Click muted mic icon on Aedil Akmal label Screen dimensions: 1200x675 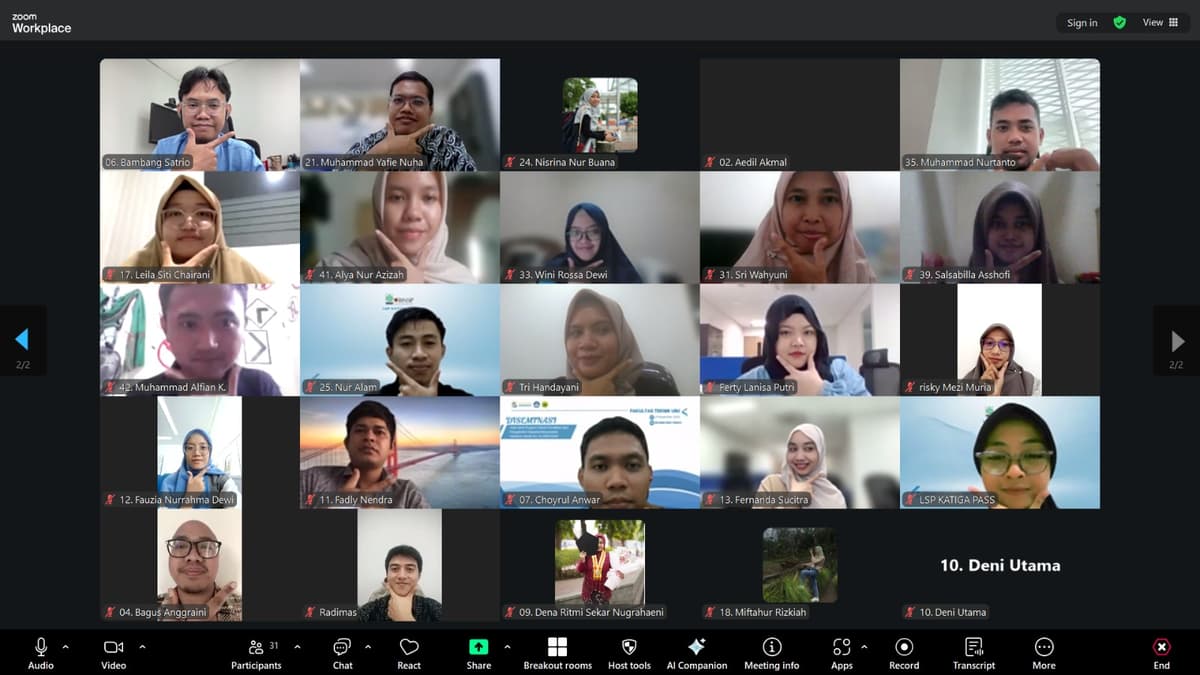click(711, 162)
